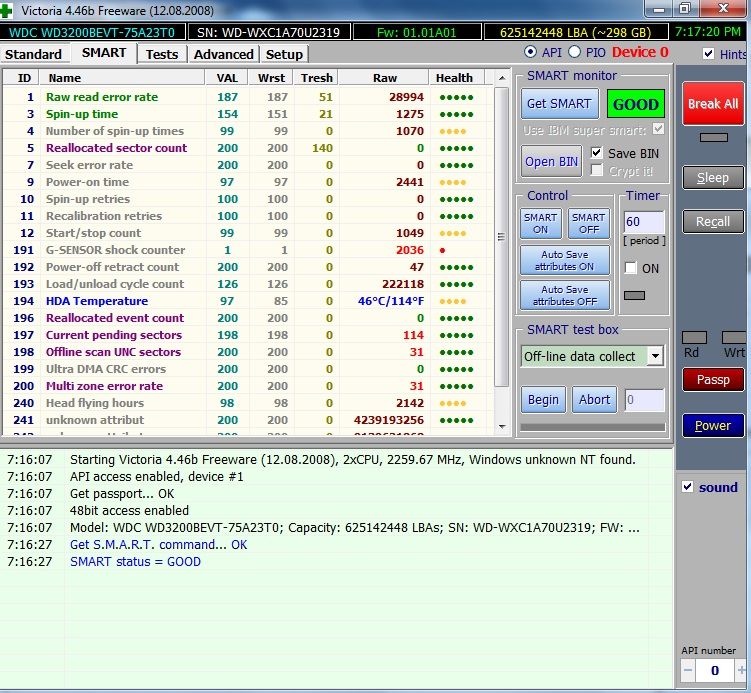Click the SMART table scroll-up arrow
Image resolution: width=751 pixels, height=693 pixels.
pyautogui.click(x=501, y=78)
